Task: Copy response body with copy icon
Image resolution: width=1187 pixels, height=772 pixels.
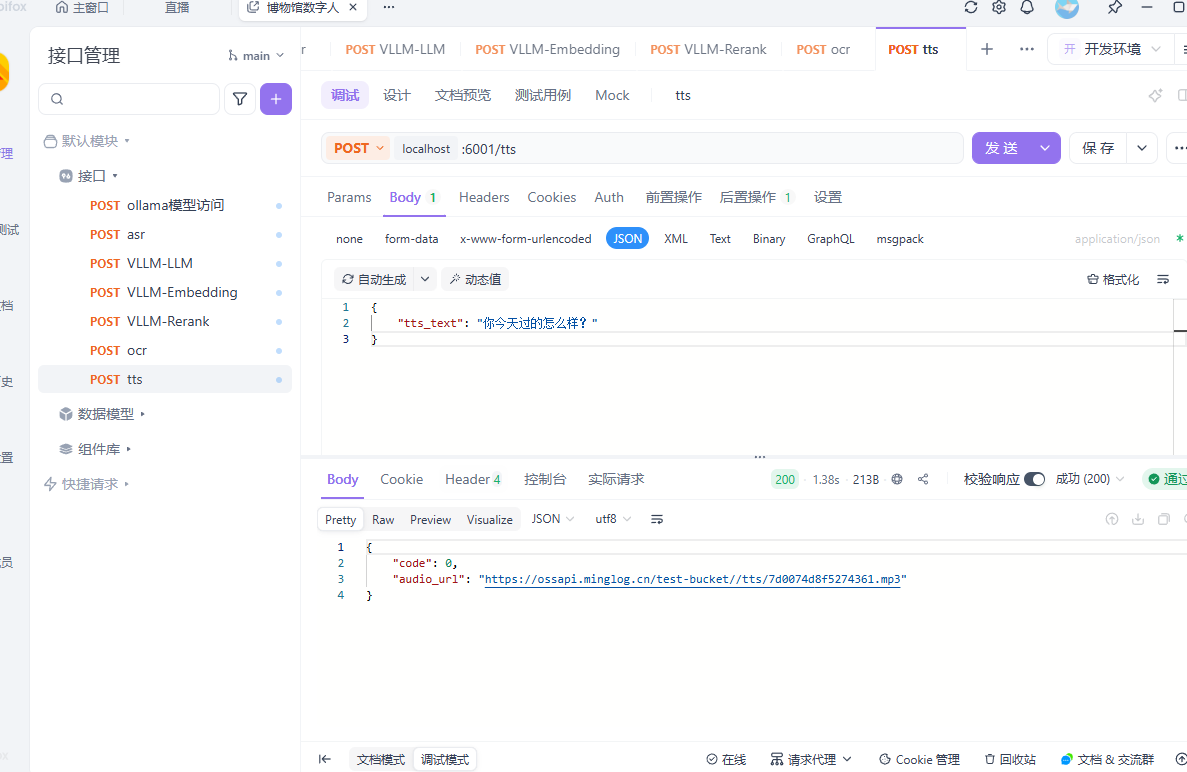Action: point(1164,519)
